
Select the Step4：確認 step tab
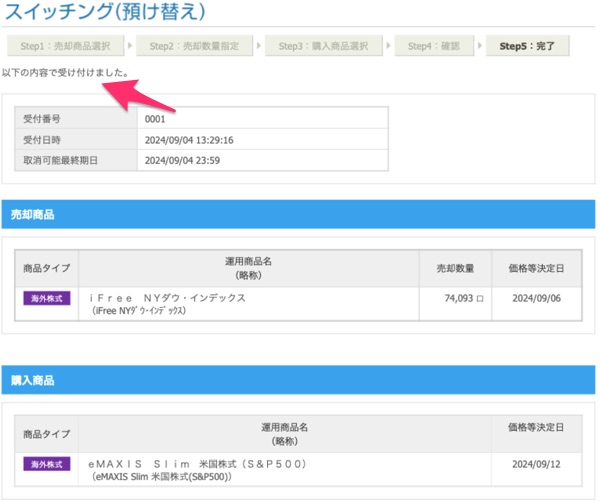point(434,46)
